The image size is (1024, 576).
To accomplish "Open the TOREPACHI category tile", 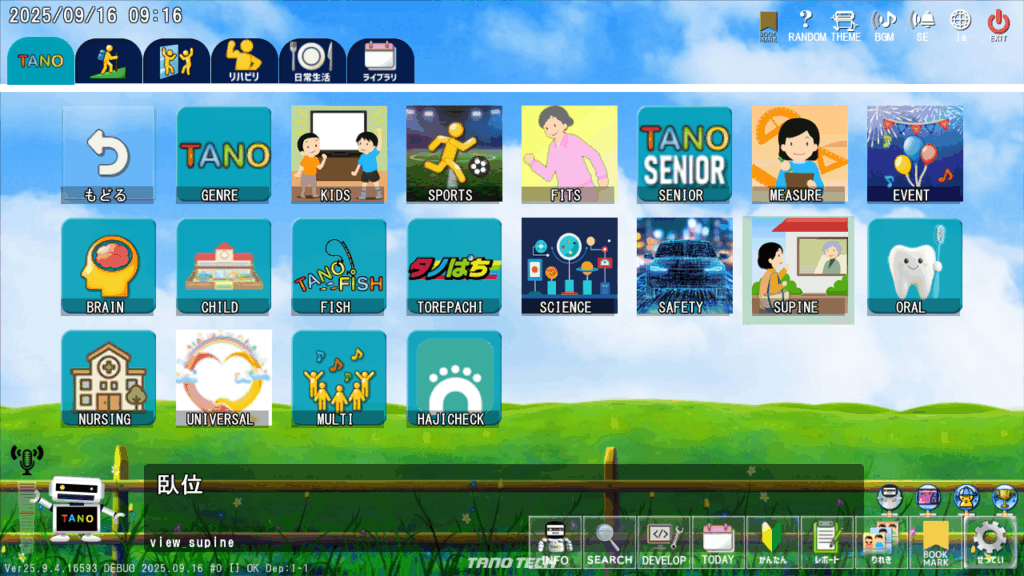I will click(454, 266).
